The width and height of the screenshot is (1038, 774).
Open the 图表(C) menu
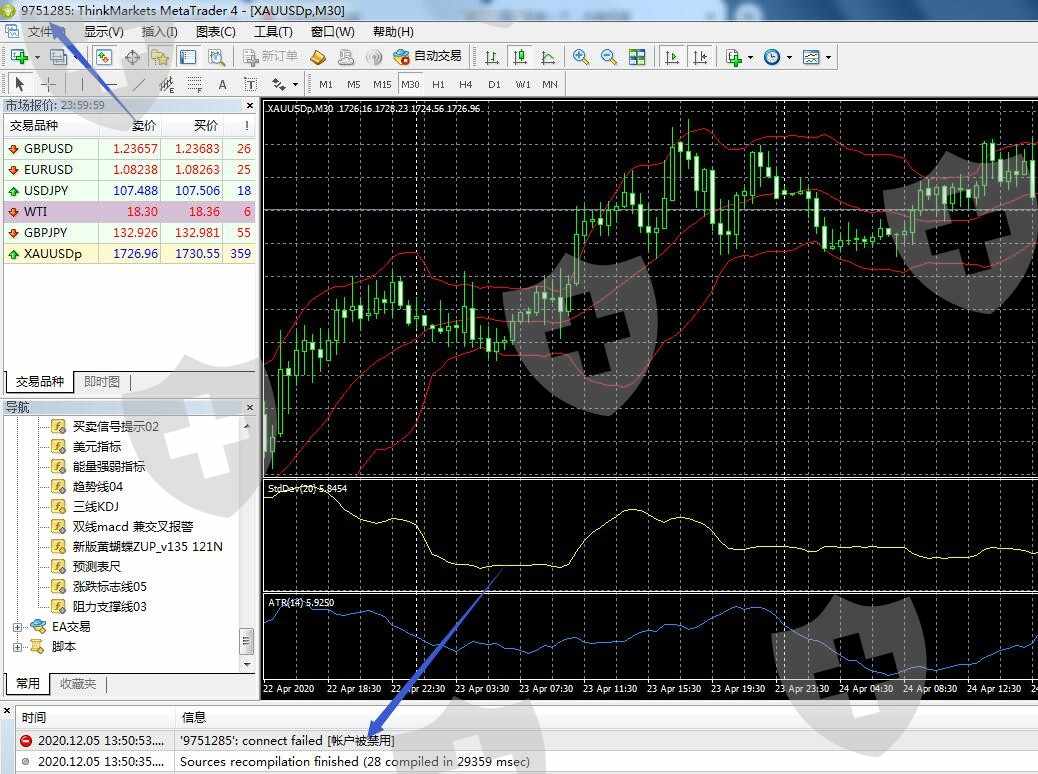coord(215,31)
